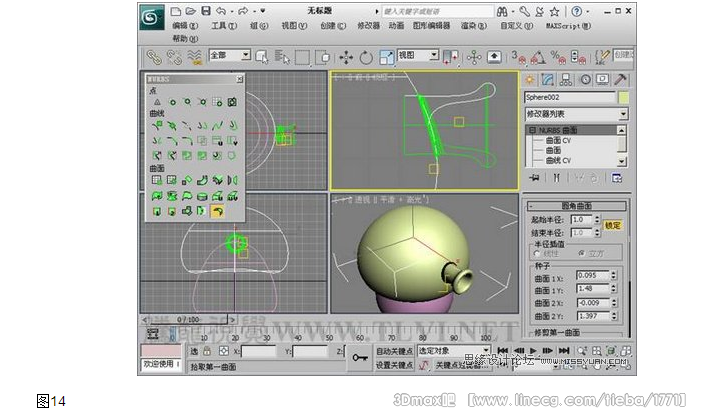Screen dimensions: 715x417
Task: Click the binoculars search icon
Action: 502,11
